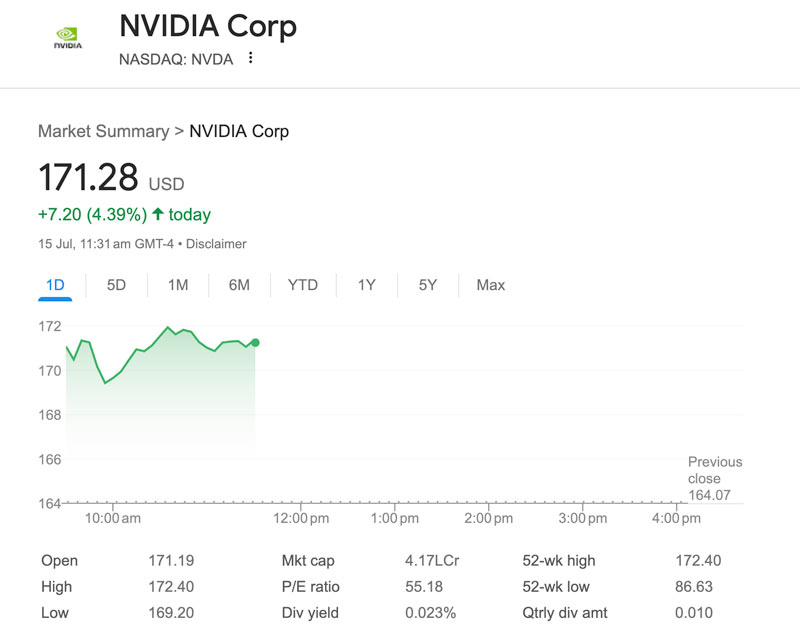The height and width of the screenshot is (633, 800).
Task: Switch to the 1M chart view
Action: [x=177, y=285]
